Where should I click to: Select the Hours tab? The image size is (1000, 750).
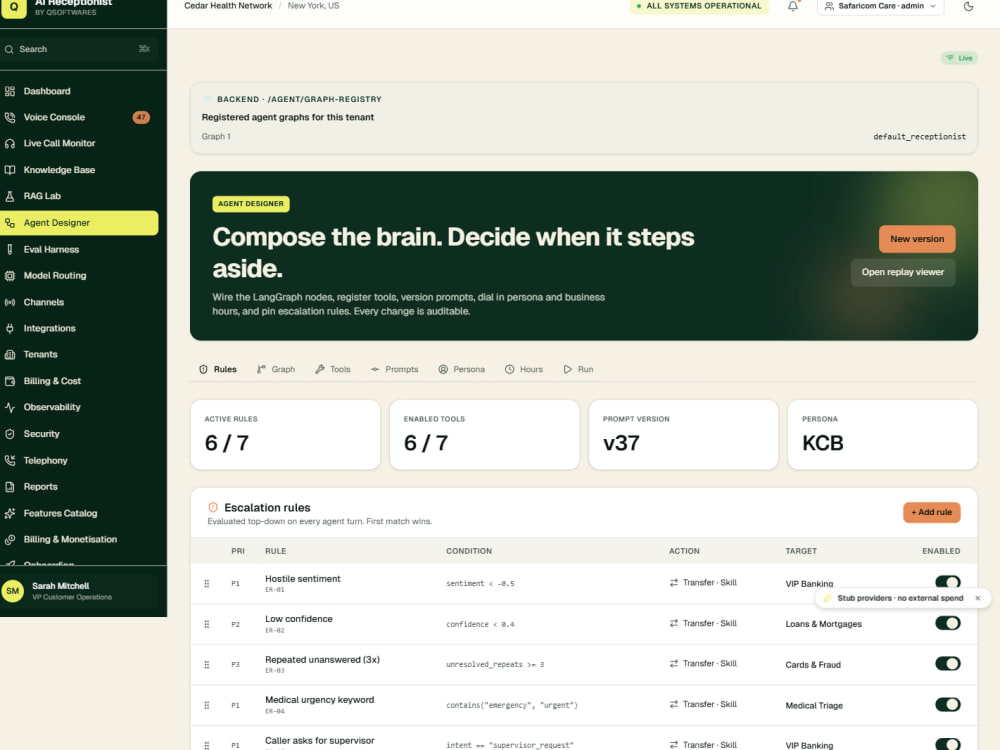(x=524, y=369)
